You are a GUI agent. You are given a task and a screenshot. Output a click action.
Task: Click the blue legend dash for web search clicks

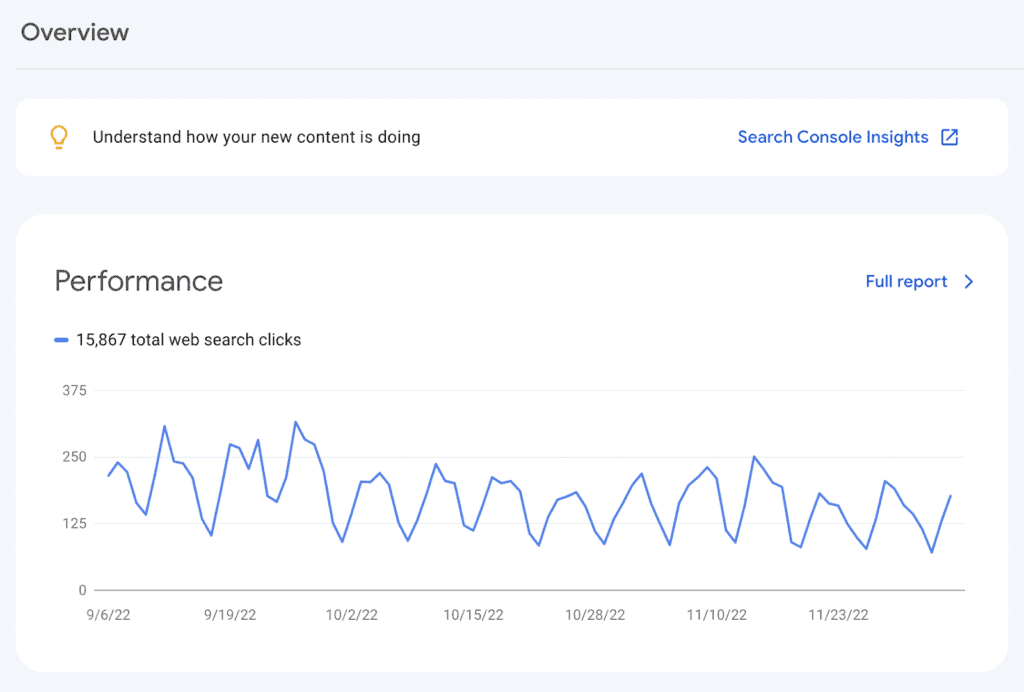[61, 339]
